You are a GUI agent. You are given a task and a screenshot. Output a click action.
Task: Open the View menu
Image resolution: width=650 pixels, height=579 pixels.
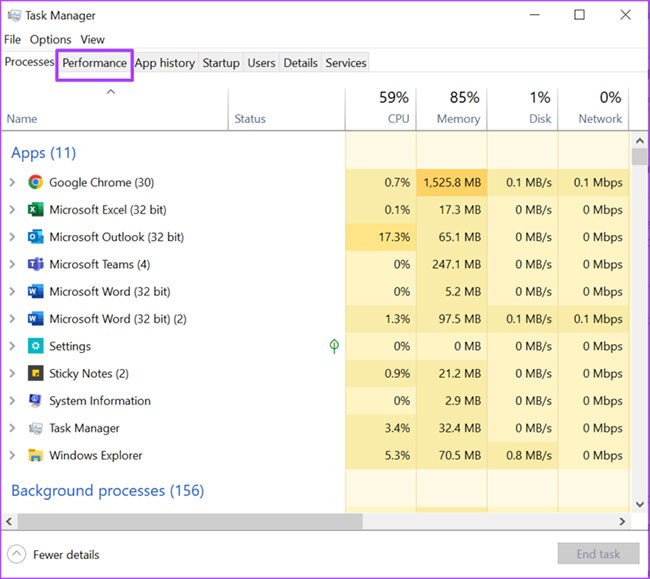tap(92, 40)
